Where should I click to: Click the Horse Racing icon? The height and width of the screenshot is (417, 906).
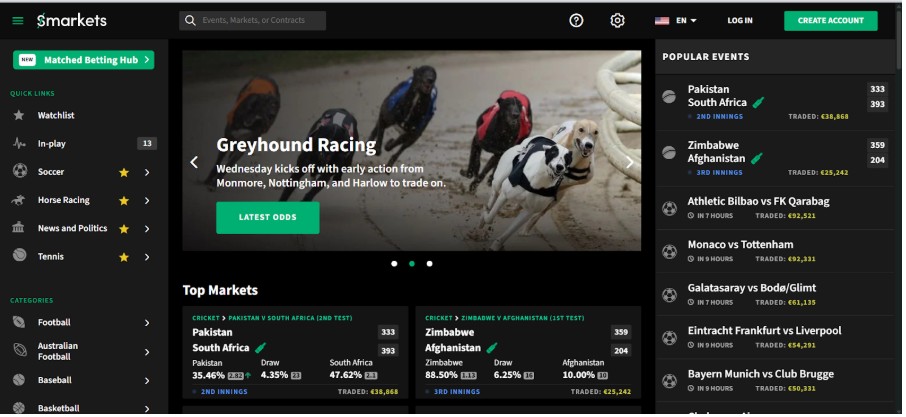click(x=18, y=200)
